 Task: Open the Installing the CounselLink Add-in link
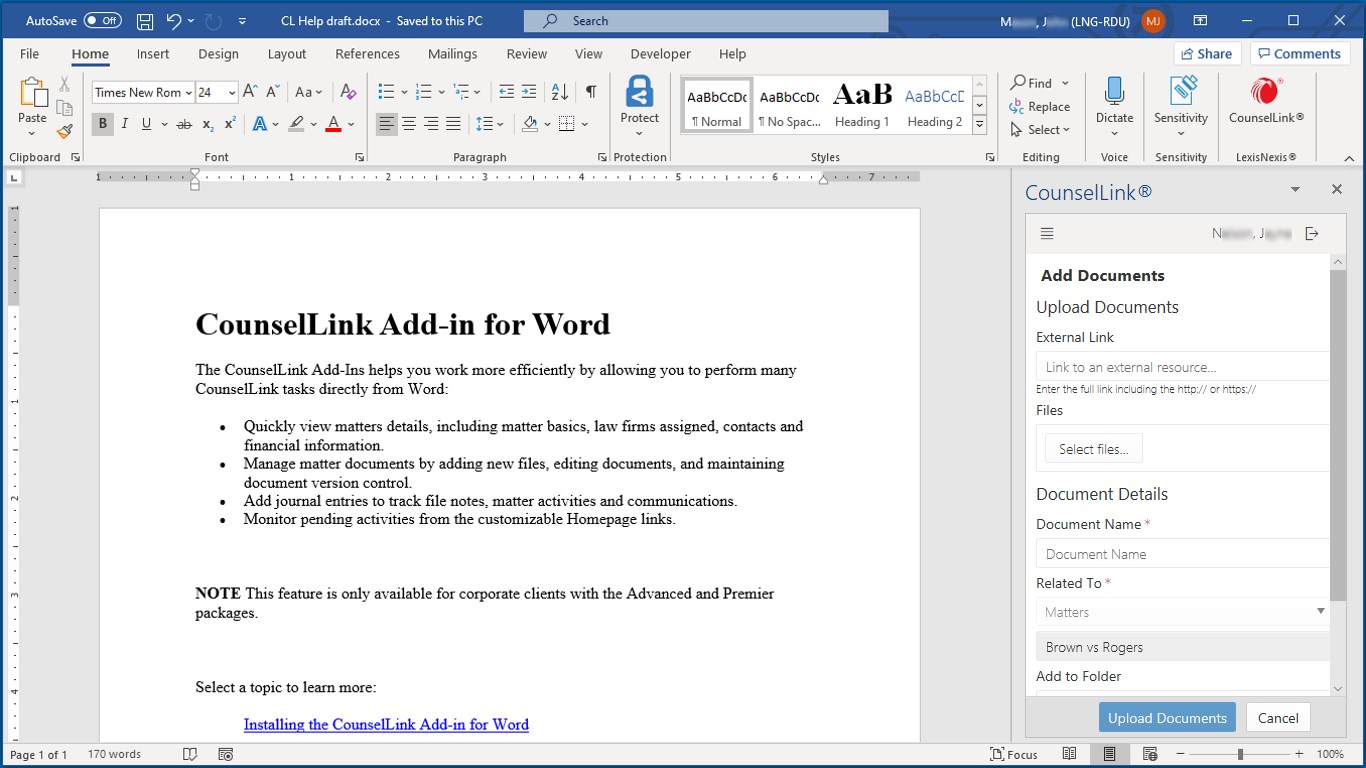tap(386, 724)
